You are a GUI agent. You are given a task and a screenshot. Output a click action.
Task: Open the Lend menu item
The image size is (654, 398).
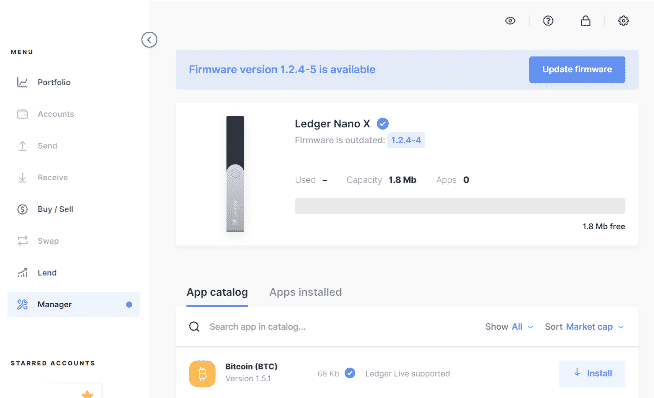[x=73, y=273]
